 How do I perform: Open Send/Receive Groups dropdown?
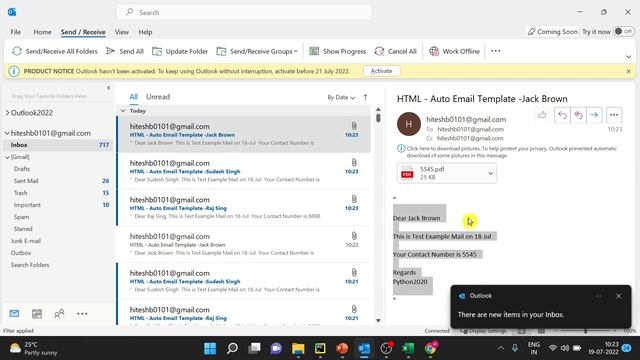tap(257, 51)
